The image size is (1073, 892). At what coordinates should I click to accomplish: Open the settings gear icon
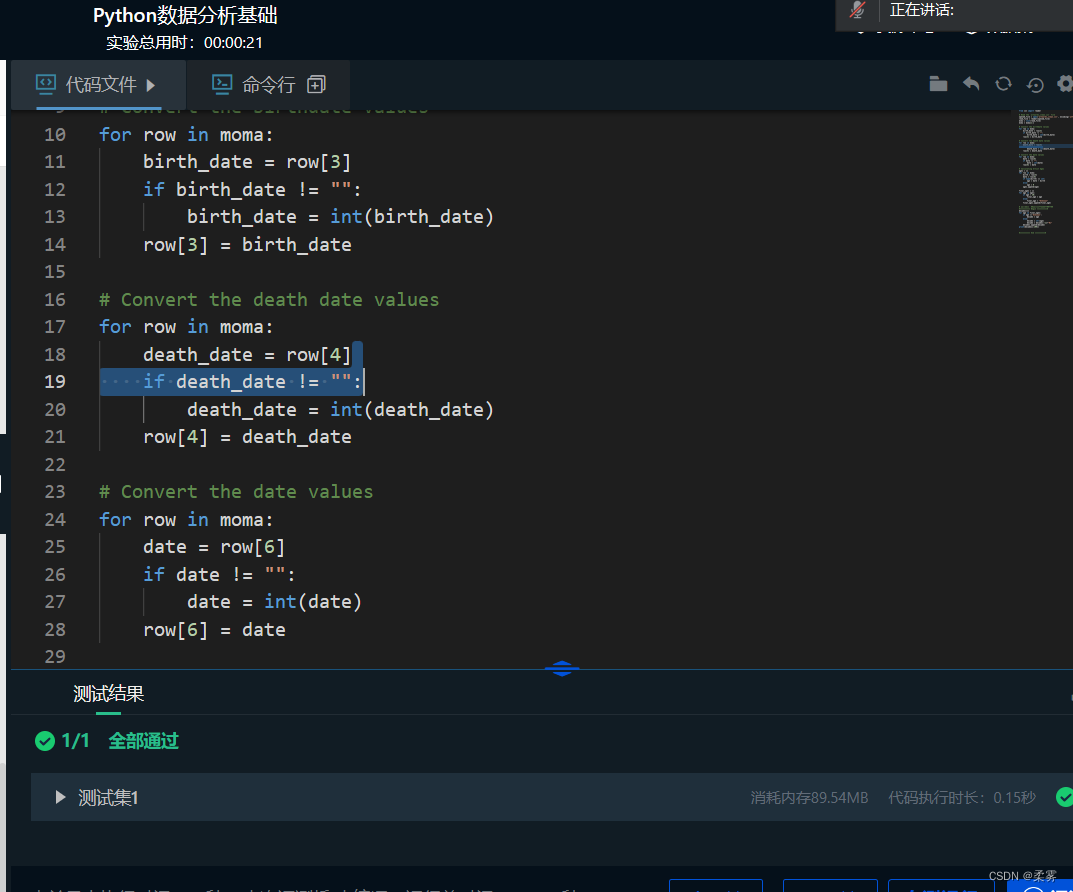(x=1065, y=84)
